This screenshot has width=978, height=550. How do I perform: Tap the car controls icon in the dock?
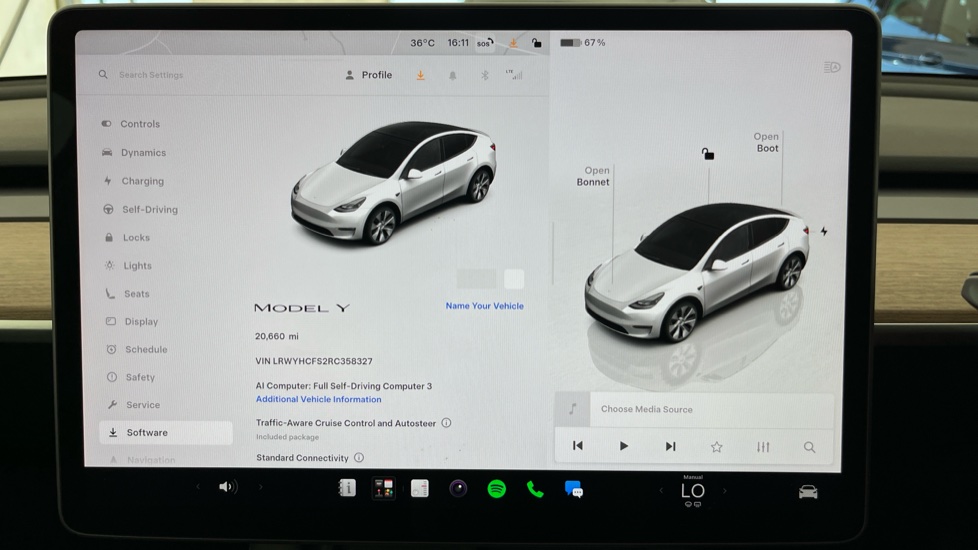[x=808, y=492]
